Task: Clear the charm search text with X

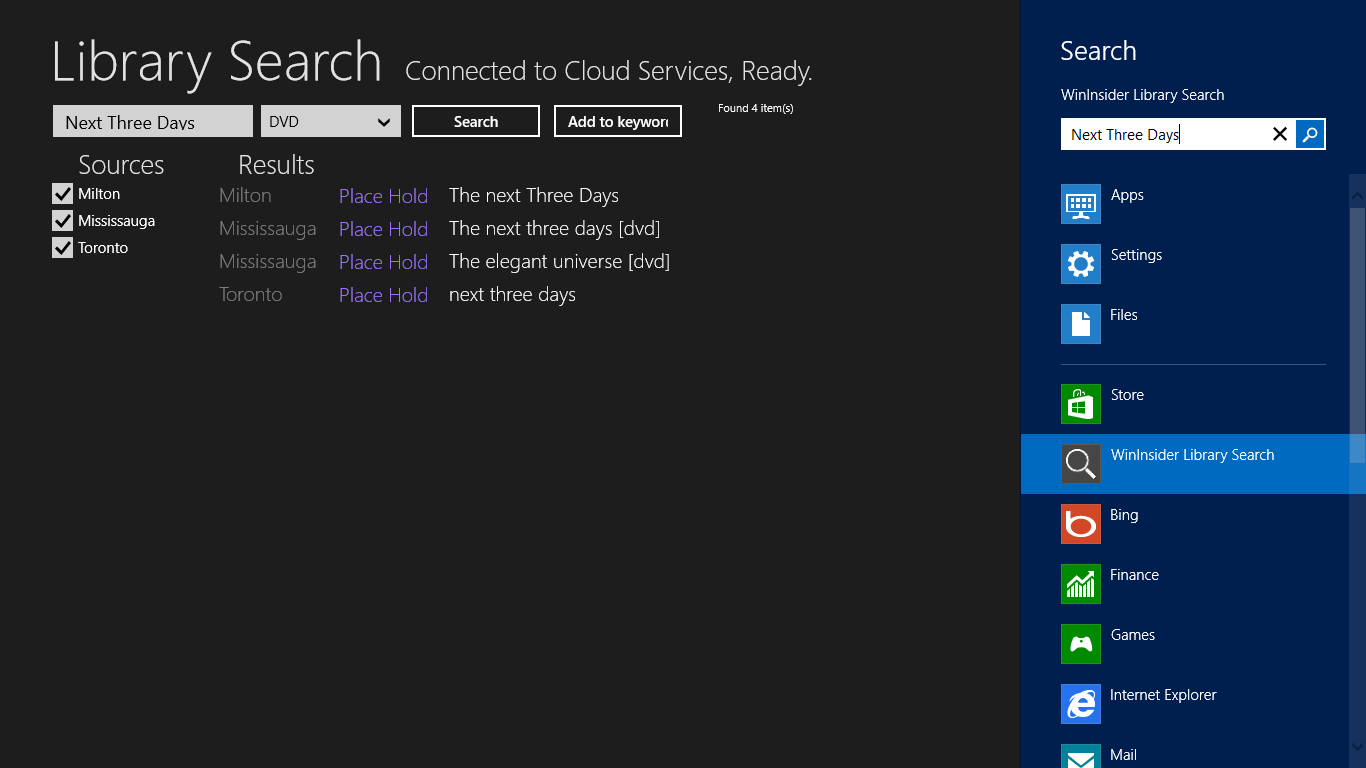Action: tap(1279, 134)
